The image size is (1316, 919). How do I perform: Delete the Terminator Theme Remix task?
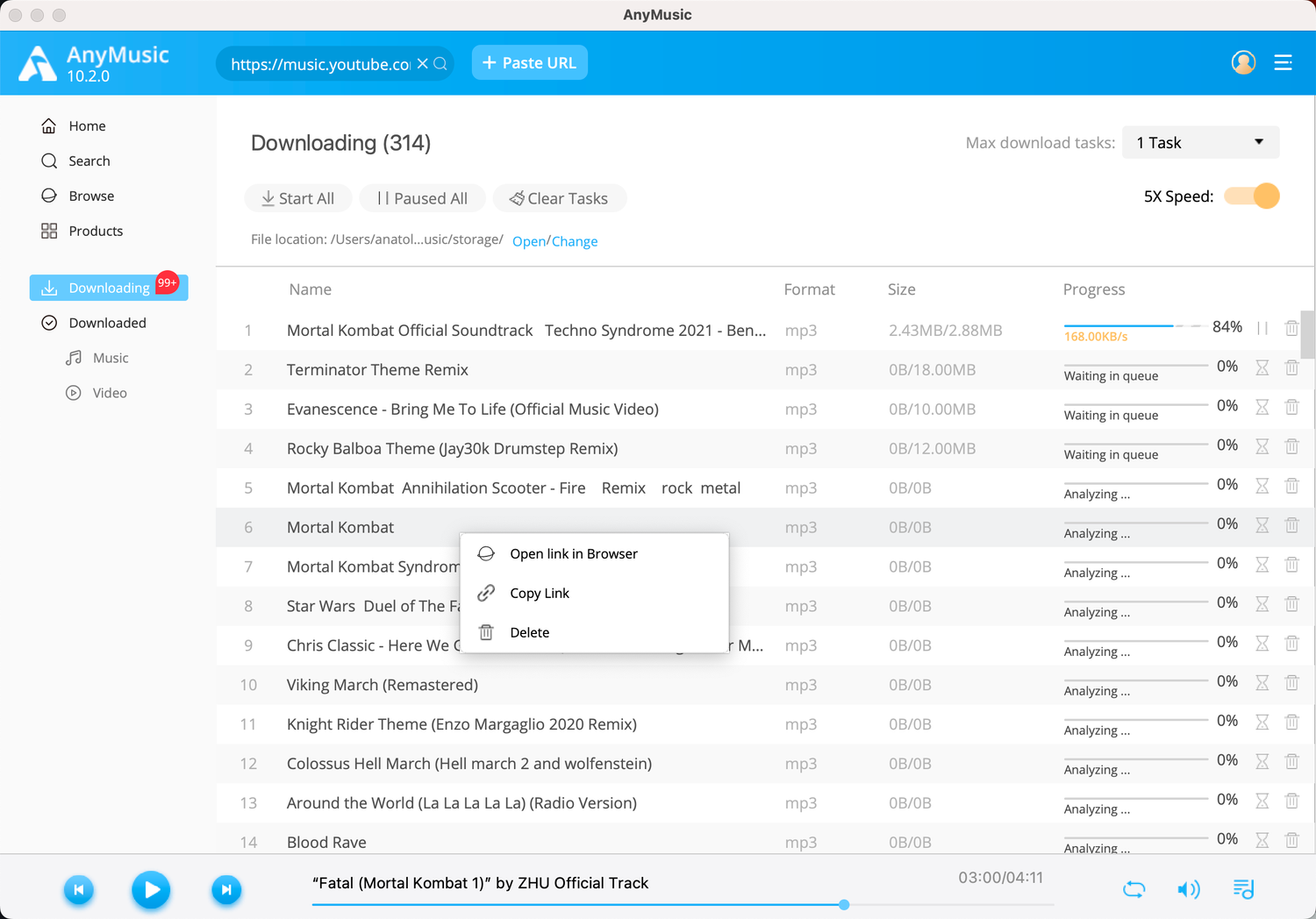[1291, 367]
